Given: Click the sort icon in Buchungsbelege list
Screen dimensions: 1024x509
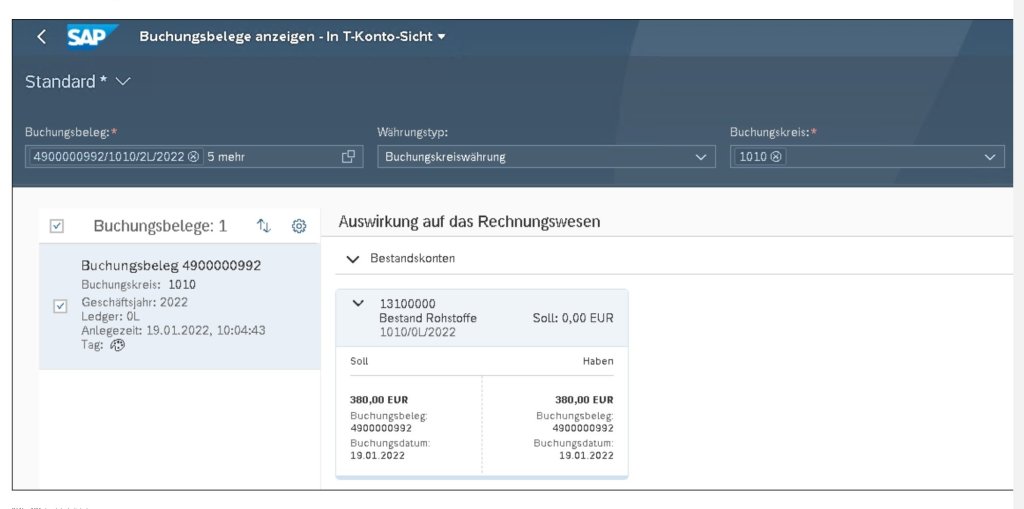Looking at the screenshot, I should point(264,226).
